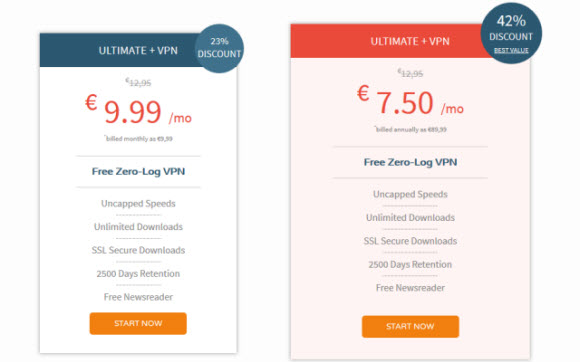
Task: Select the €7.50 /mo price
Action: click(x=410, y=101)
